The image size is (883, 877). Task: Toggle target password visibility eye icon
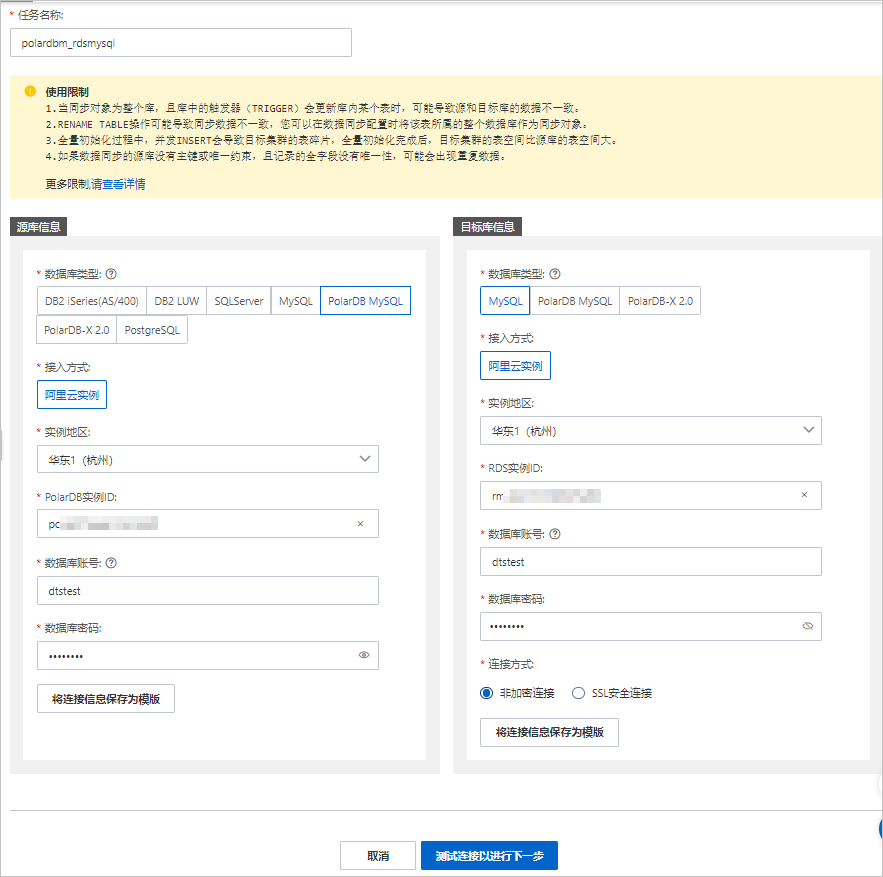[x=808, y=626]
